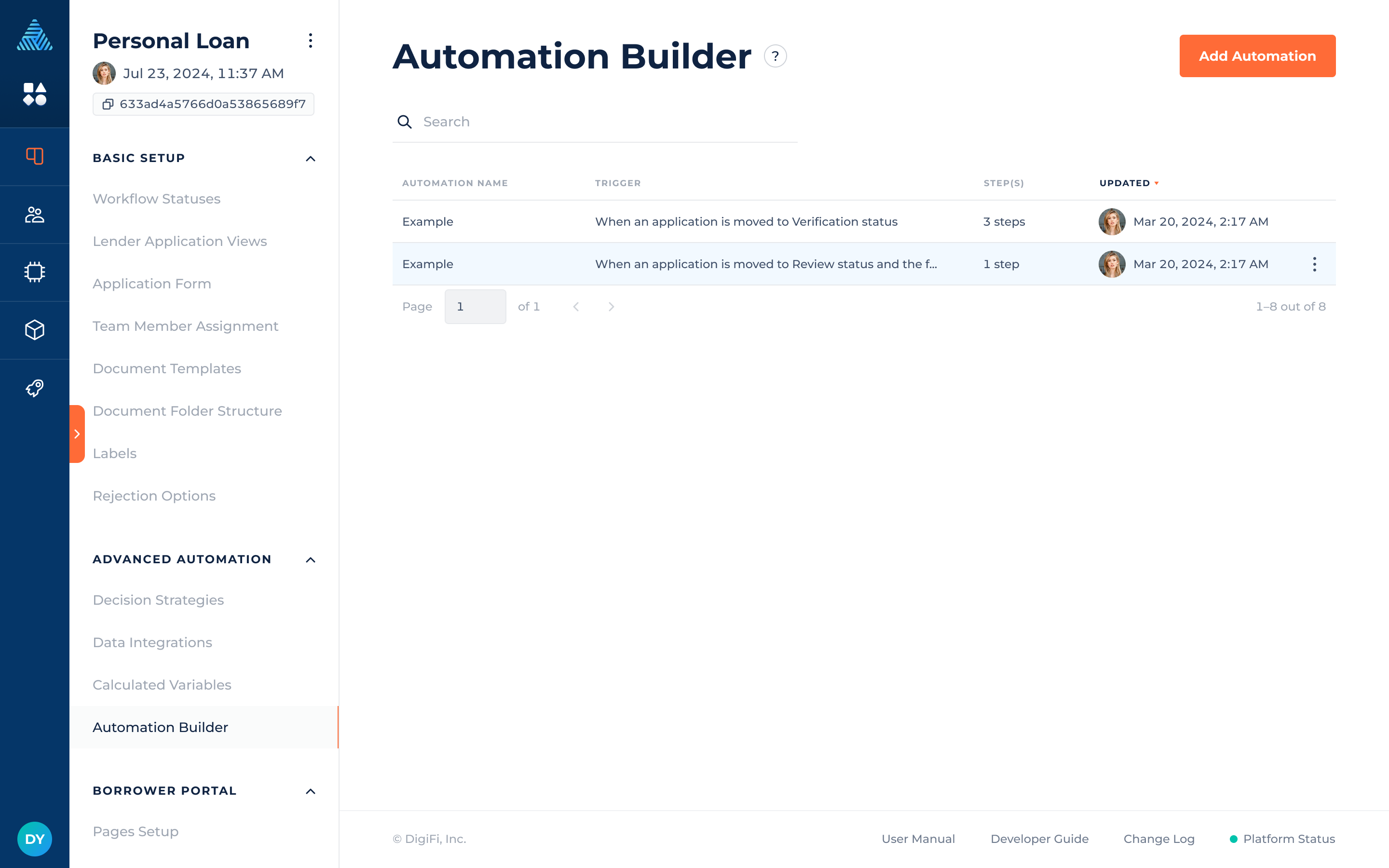The image size is (1389, 868).
Task: Open the Automation Builder help question mark
Action: coord(775,55)
